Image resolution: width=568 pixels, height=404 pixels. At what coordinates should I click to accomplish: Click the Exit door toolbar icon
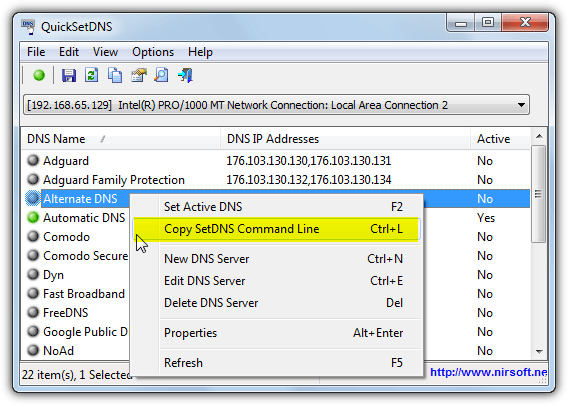click(185, 75)
